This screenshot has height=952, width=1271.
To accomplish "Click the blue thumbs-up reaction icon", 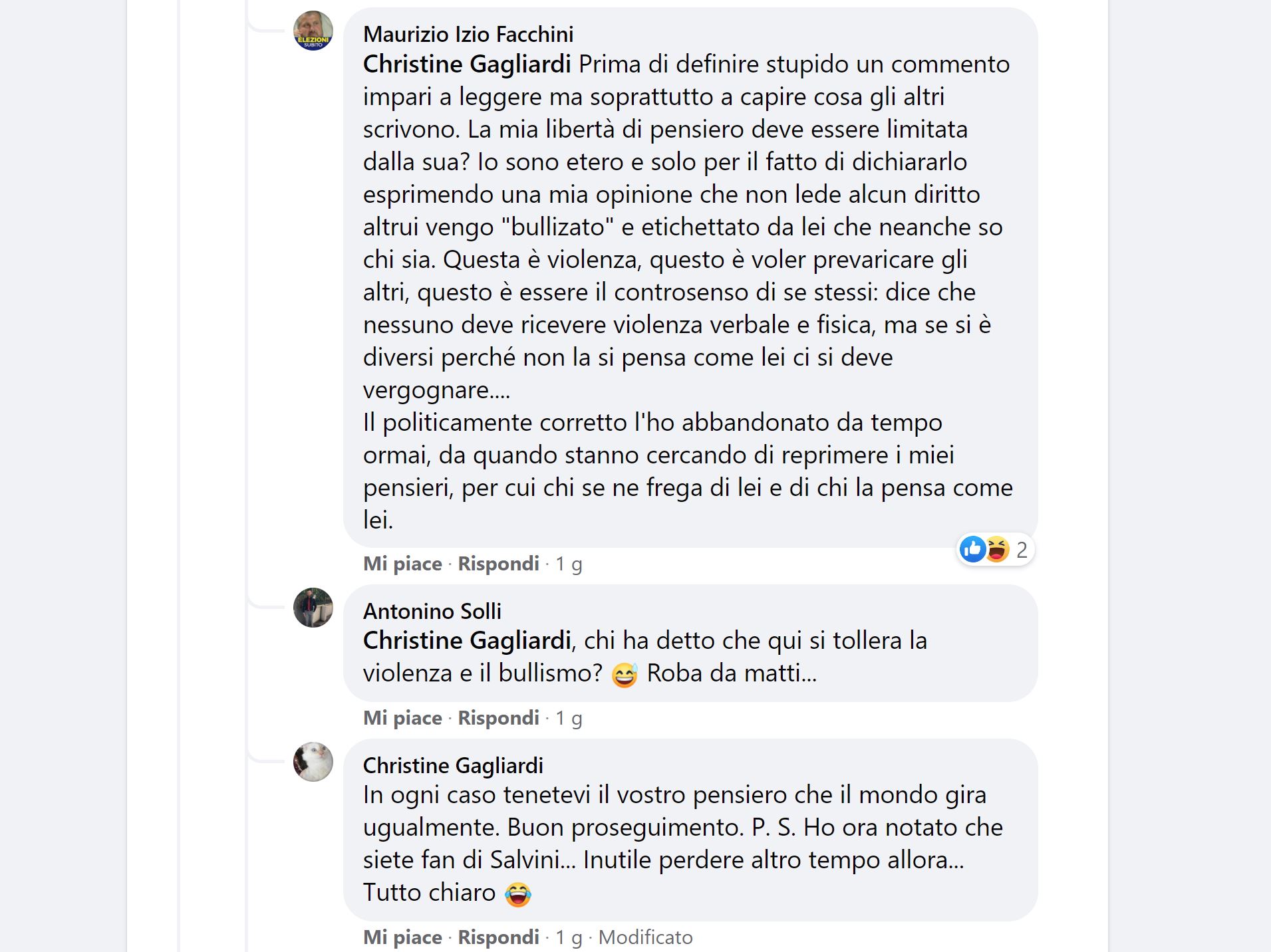I will (972, 550).
